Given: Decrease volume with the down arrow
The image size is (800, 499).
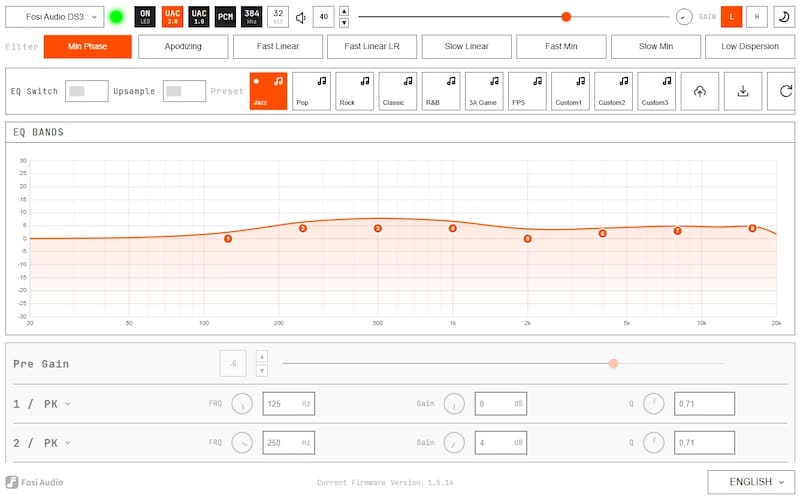Looking at the screenshot, I should tap(344, 22).
